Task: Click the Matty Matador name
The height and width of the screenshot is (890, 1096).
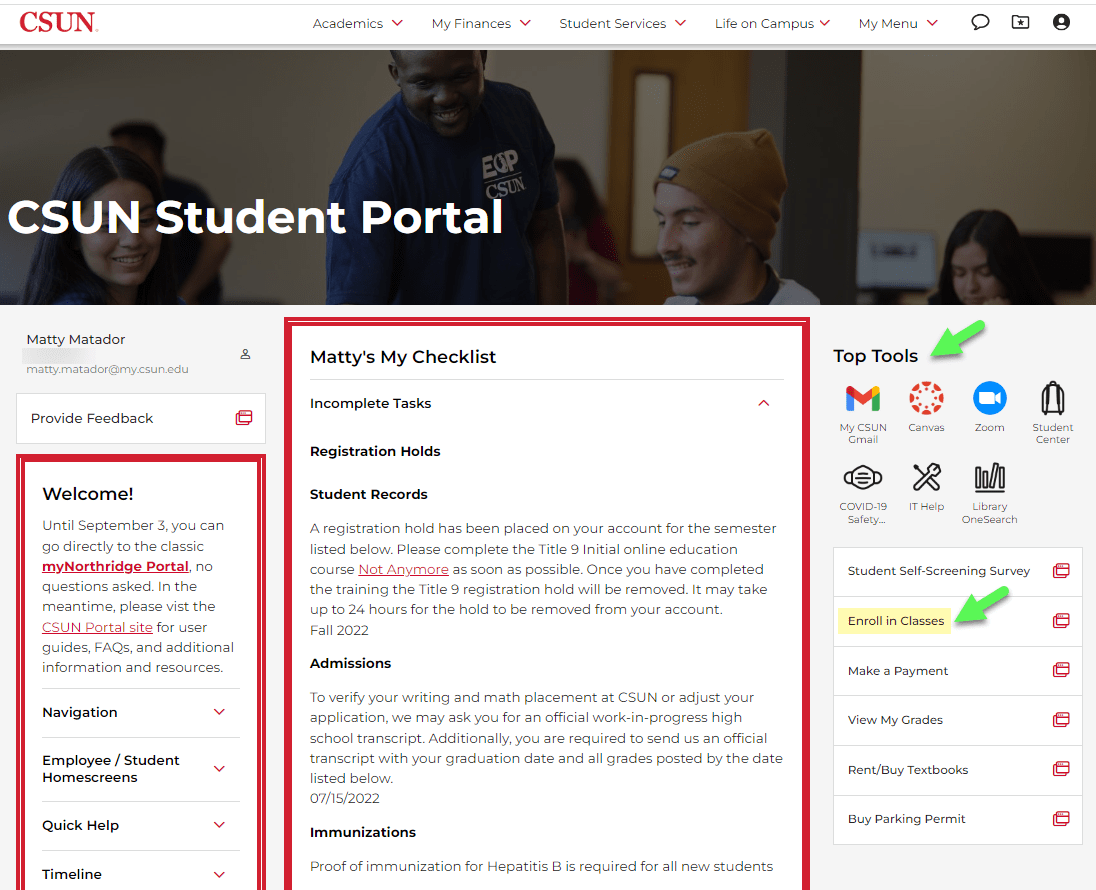Action: [75, 340]
